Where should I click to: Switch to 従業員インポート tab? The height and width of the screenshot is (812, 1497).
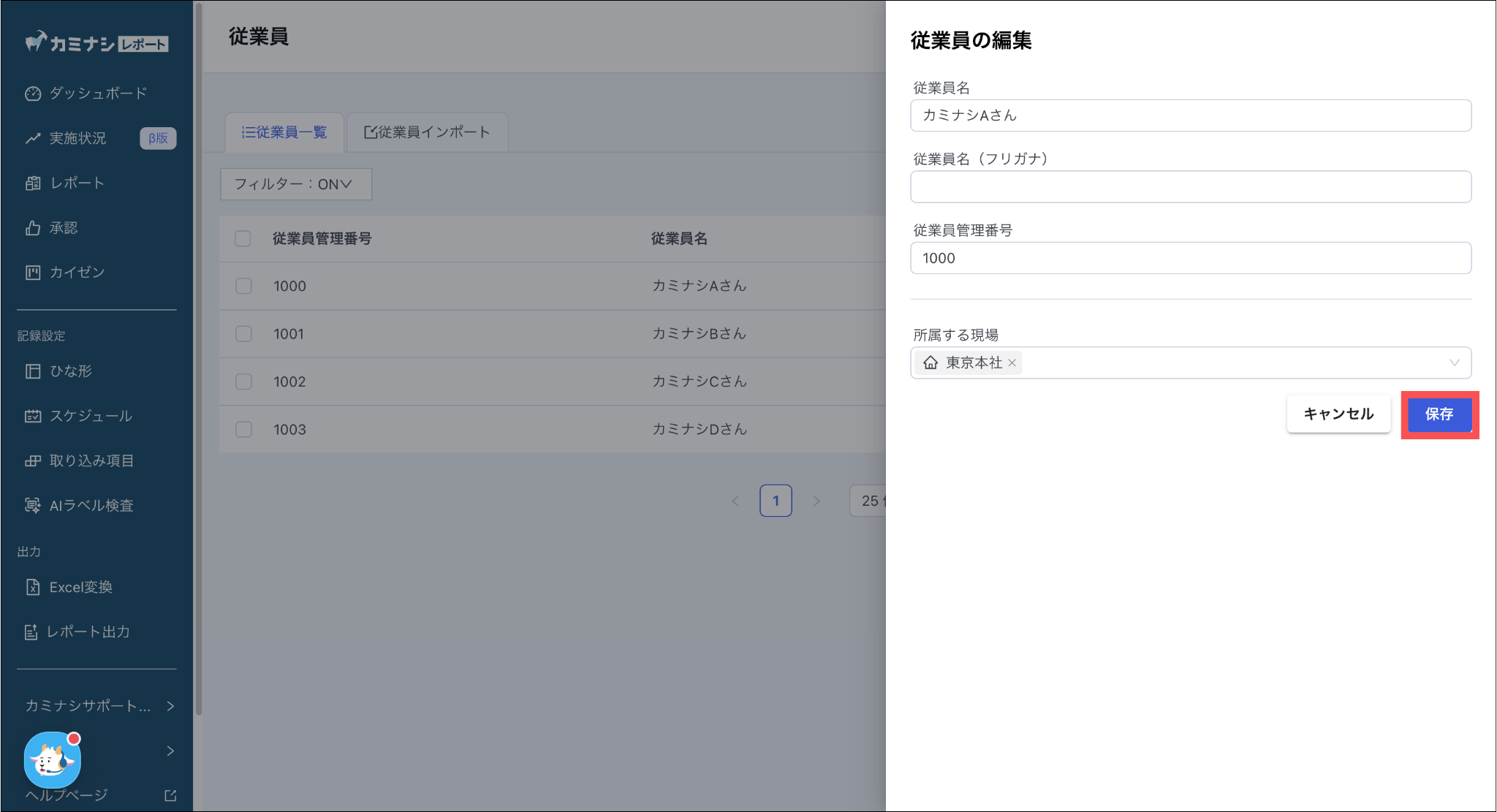[427, 132]
